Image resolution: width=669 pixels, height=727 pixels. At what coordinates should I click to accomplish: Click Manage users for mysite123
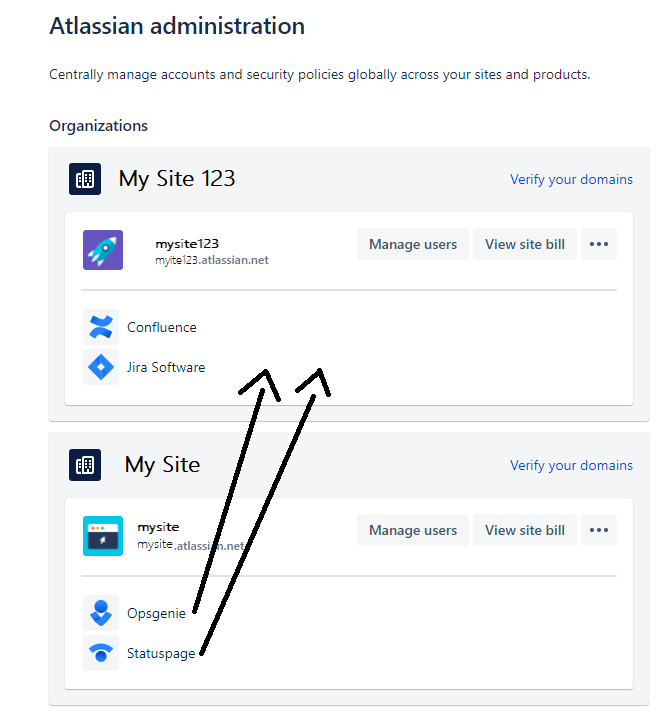click(413, 244)
